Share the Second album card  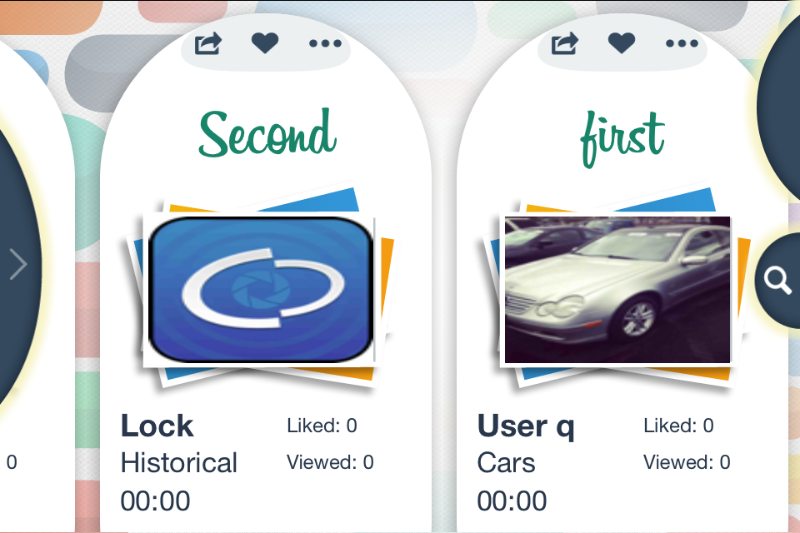pyautogui.click(x=208, y=43)
